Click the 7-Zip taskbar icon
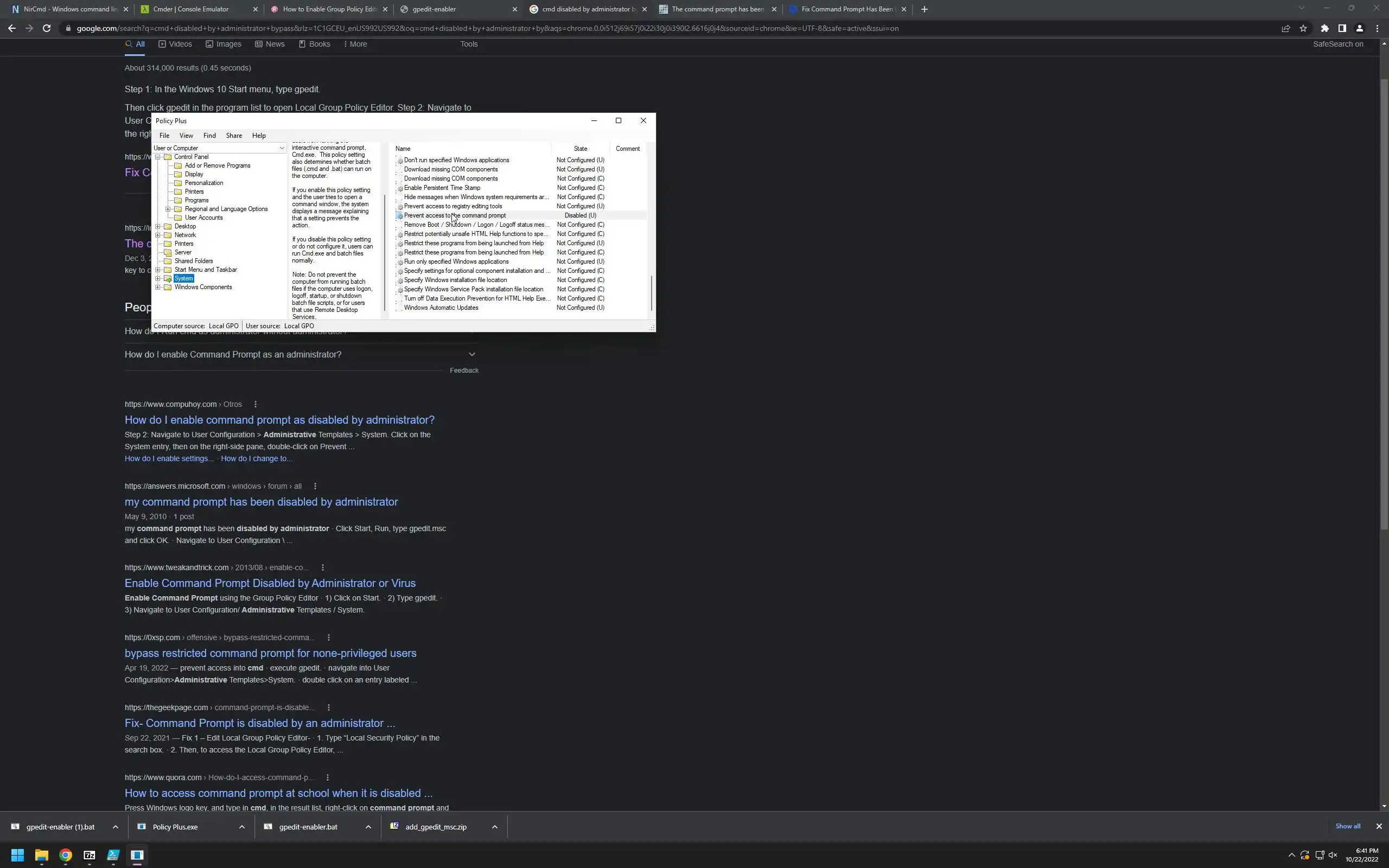1389x868 pixels. click(x=90, y=855)
